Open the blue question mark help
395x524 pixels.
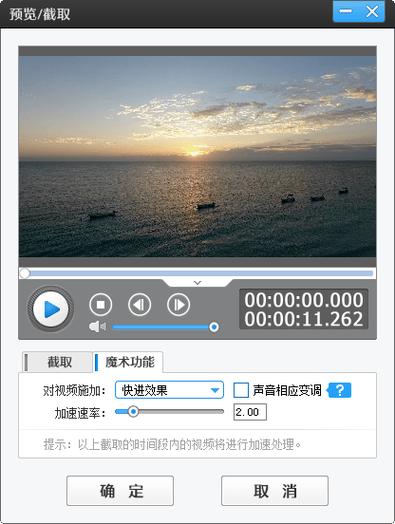(x=339, y=390)
